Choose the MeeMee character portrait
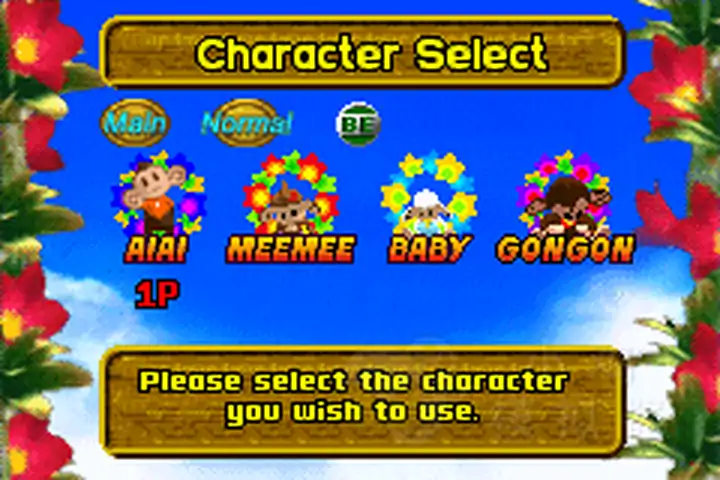720x480 pixels. point(290,193)
